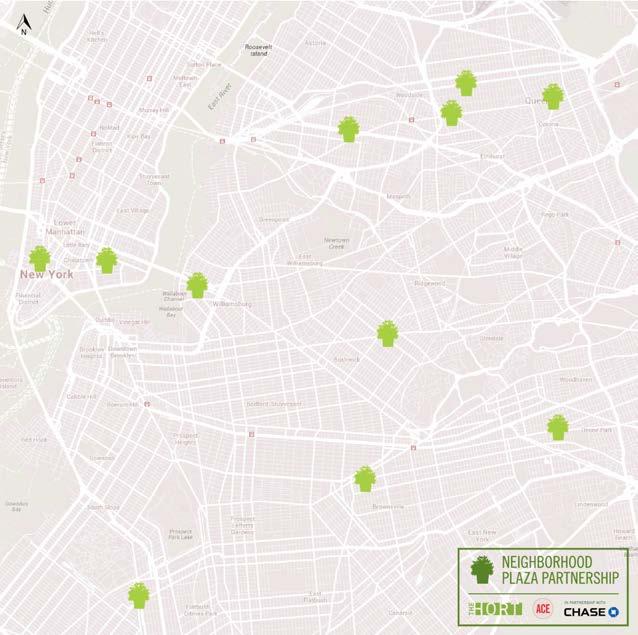The height and width of the screenshot is (635, 638).
Task: Select the plant marker overlapping the Queens label
Action: point(553,97)
